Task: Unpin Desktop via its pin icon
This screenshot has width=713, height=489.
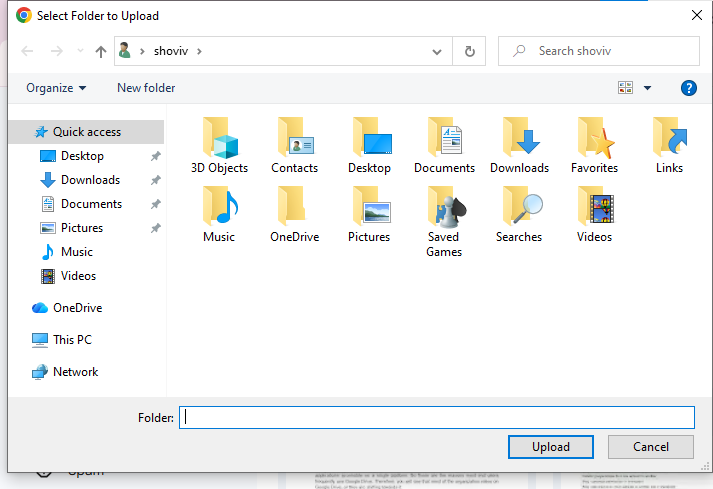Action: [156, 156]
